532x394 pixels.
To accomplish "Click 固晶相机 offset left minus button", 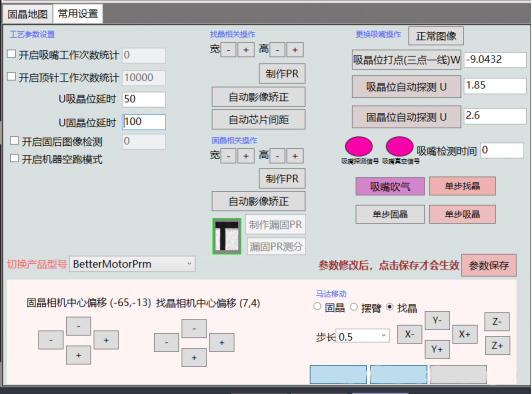I will (x=51, y=340).
